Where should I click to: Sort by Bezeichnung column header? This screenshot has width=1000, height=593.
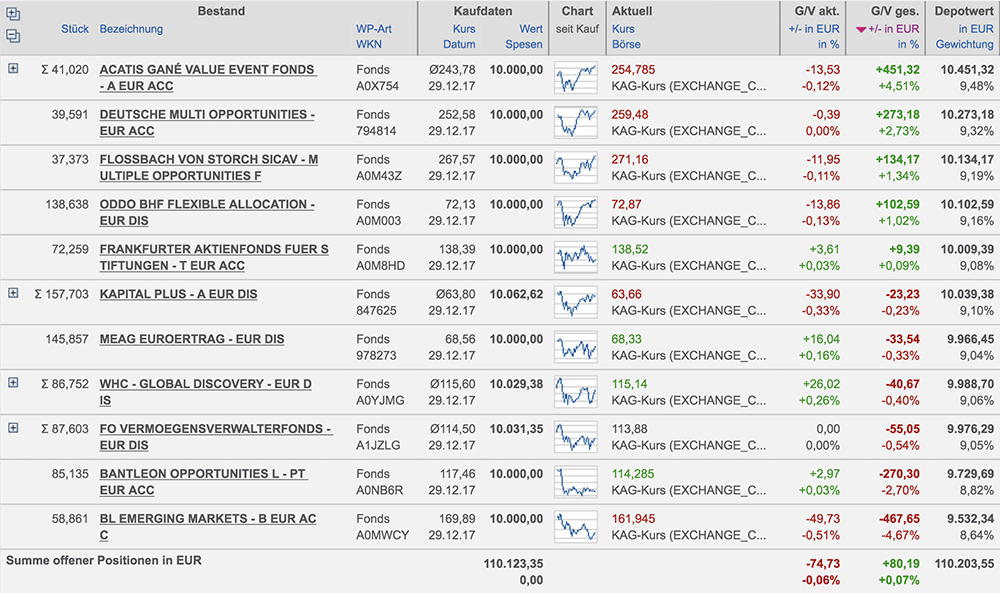tap(131, 29)
